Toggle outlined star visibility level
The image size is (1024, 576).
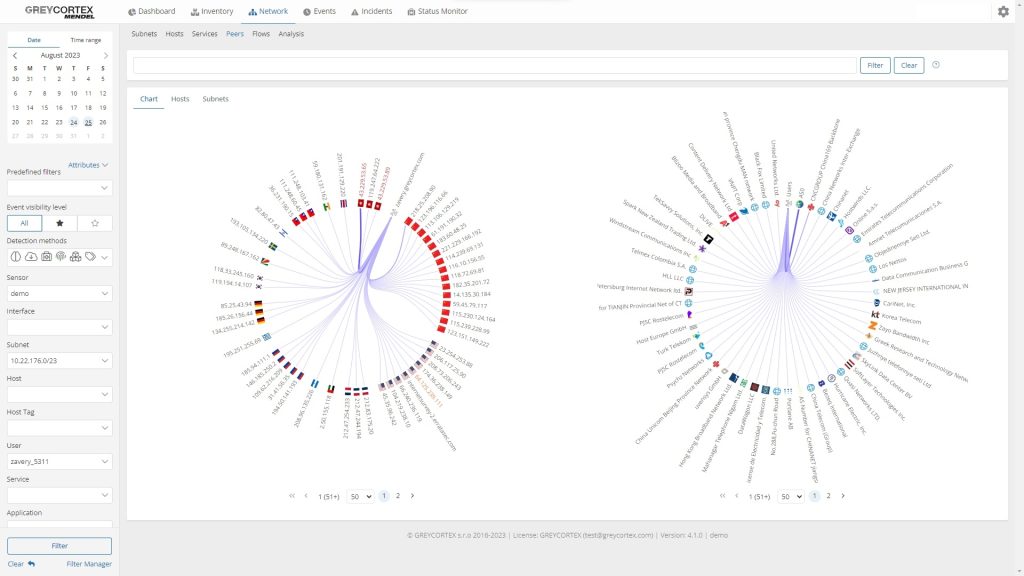94,223
